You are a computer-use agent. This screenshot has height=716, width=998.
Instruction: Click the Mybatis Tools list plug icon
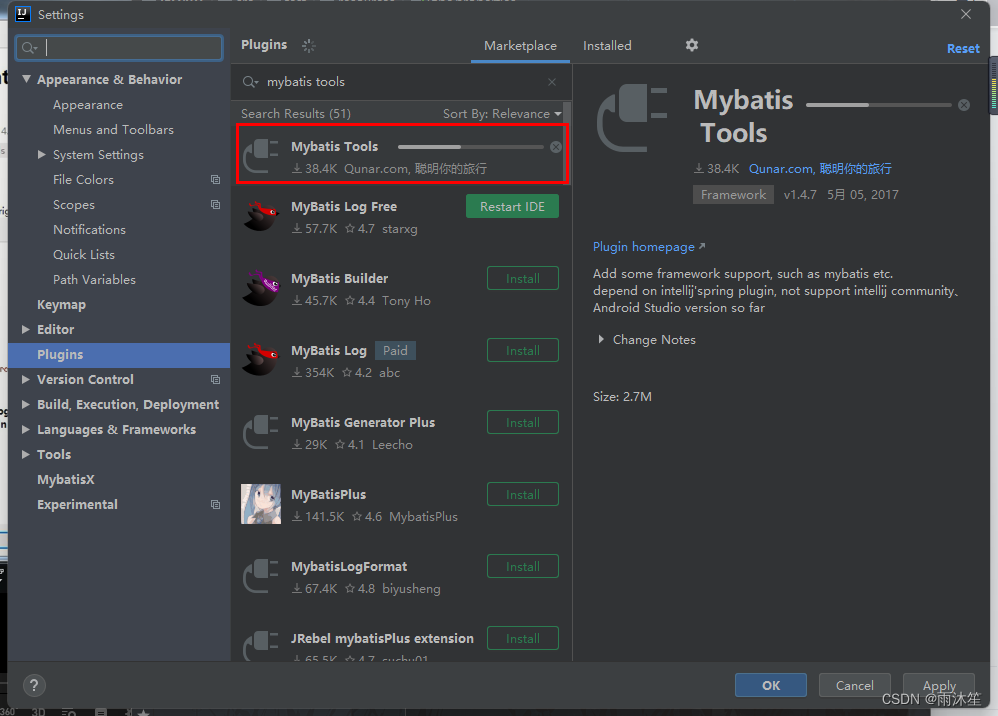pos(261,156)
